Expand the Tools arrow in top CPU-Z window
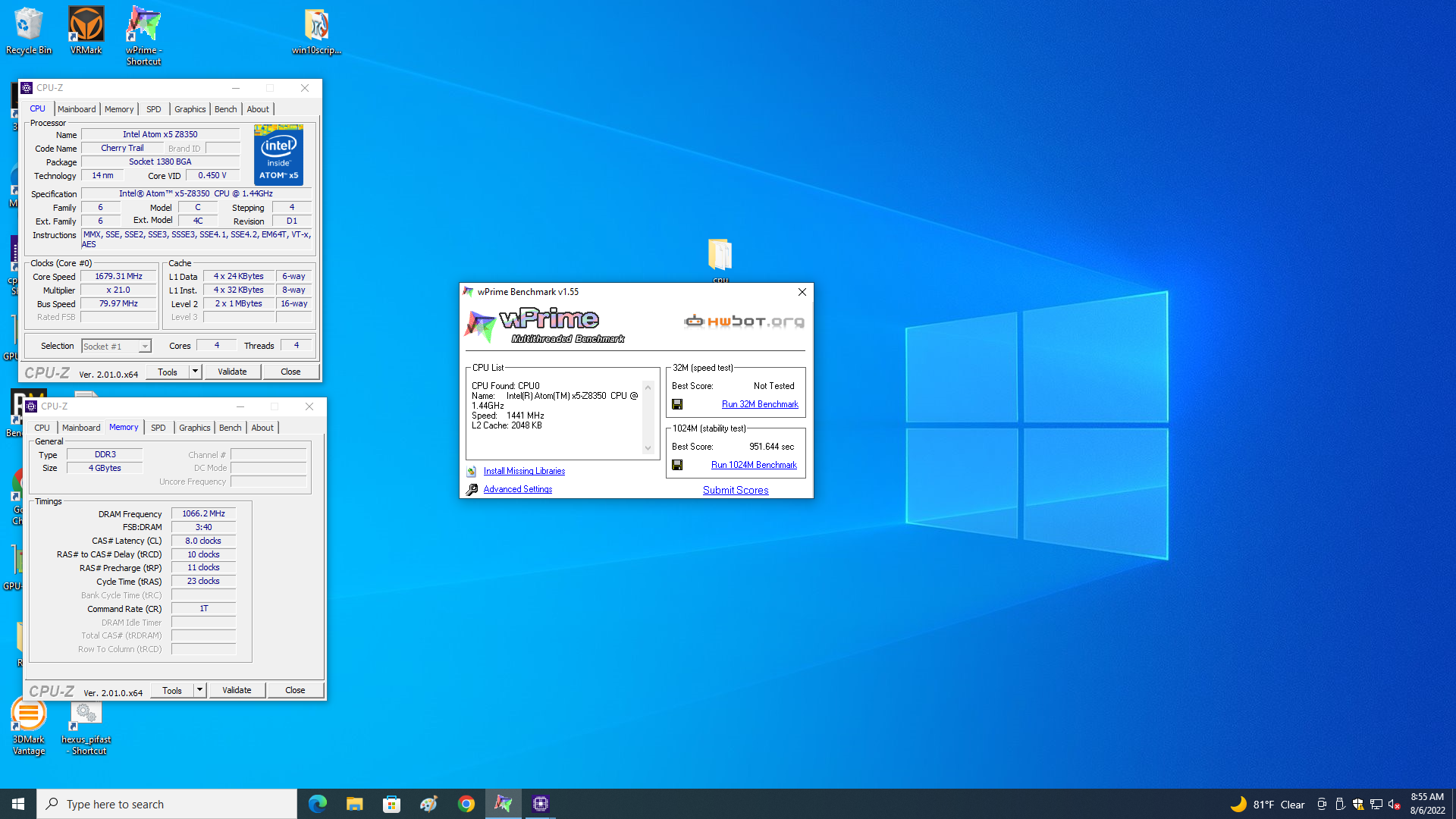The width and height of the screenshot is (1456, 819). (x=196, y=372)
